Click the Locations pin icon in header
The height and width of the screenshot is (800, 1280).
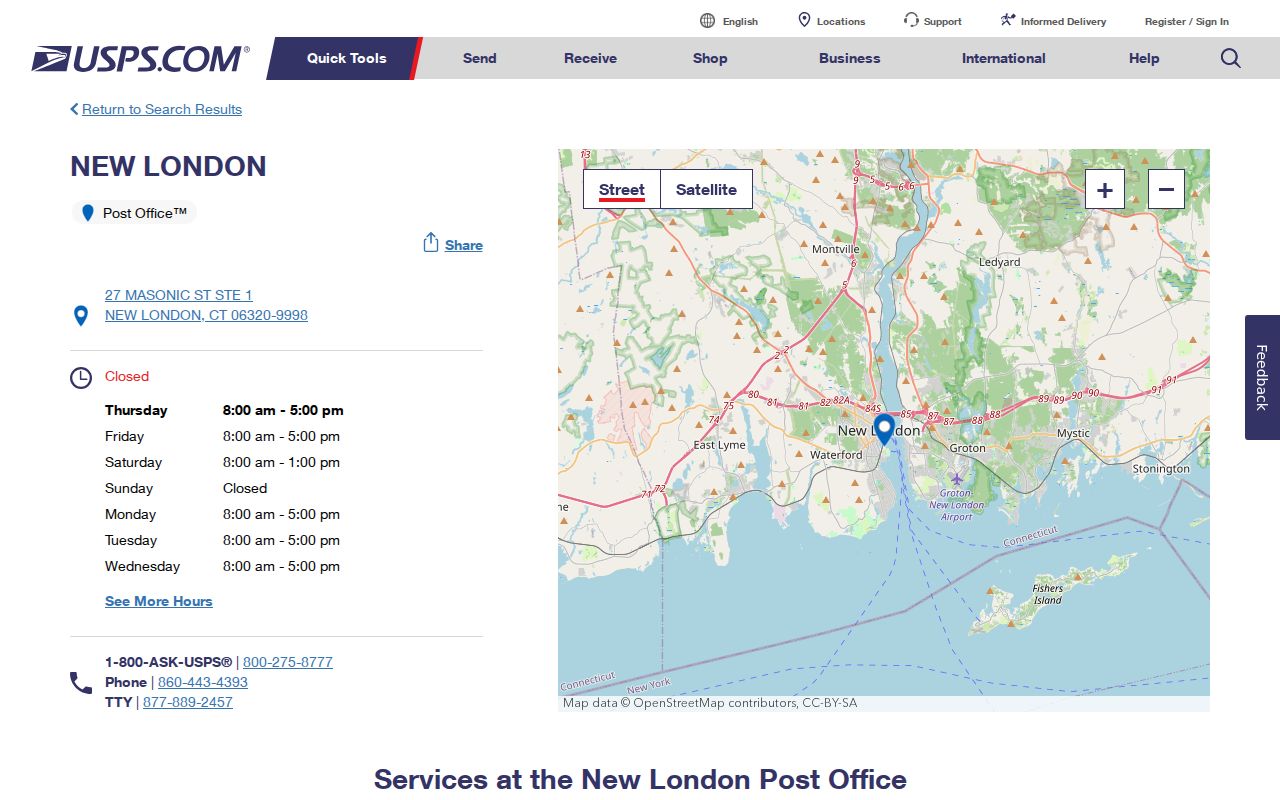point(804,20)
